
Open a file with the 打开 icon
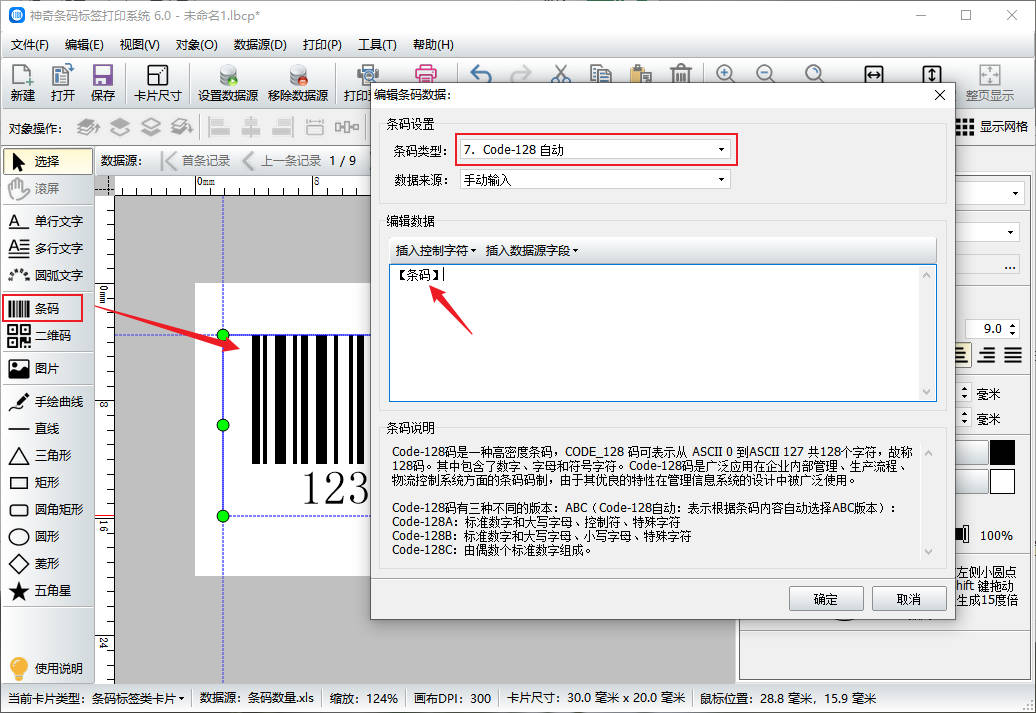(x=63, y=83)
